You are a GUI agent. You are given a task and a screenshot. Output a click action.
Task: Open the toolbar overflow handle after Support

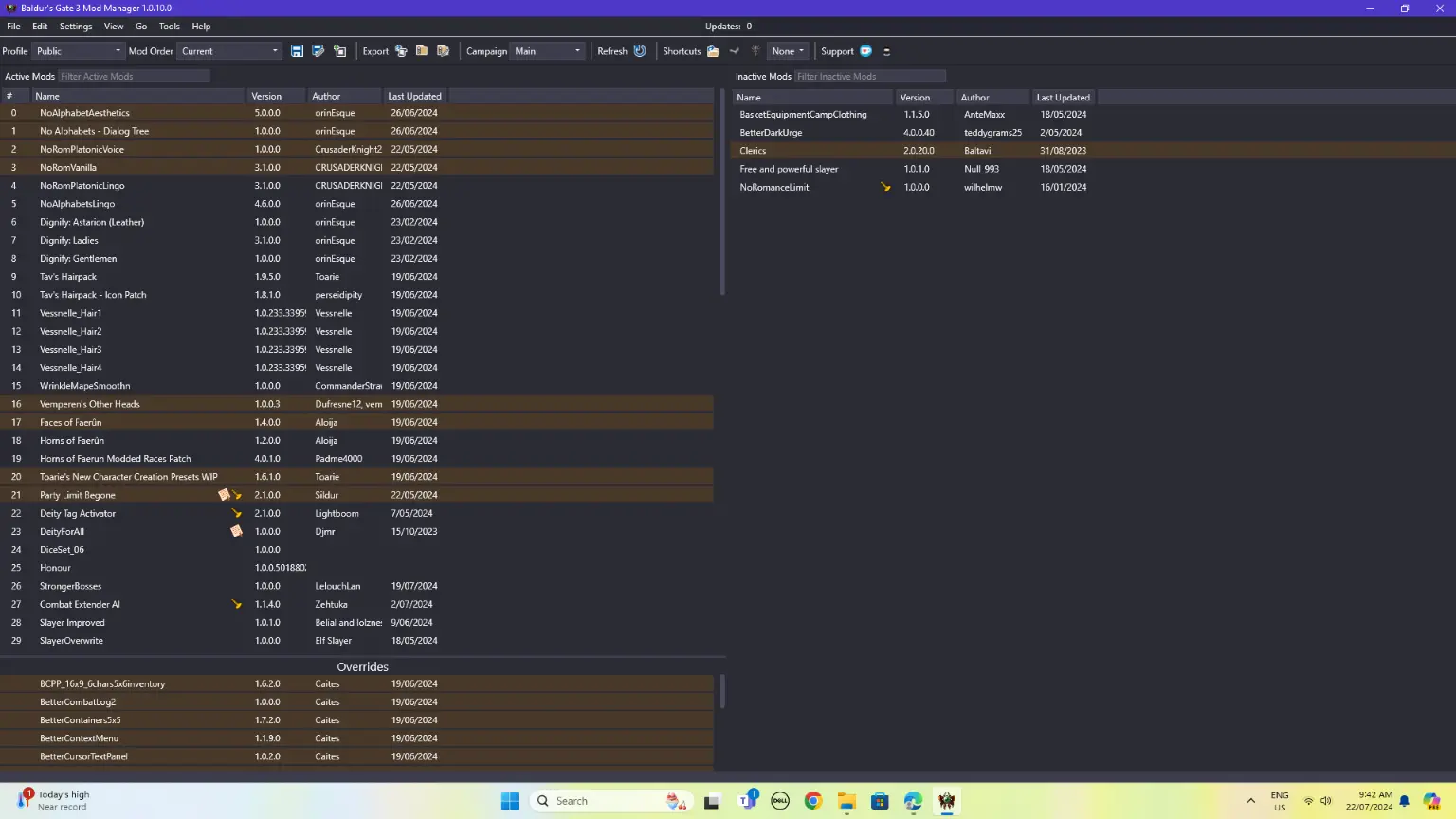(886, 51)
